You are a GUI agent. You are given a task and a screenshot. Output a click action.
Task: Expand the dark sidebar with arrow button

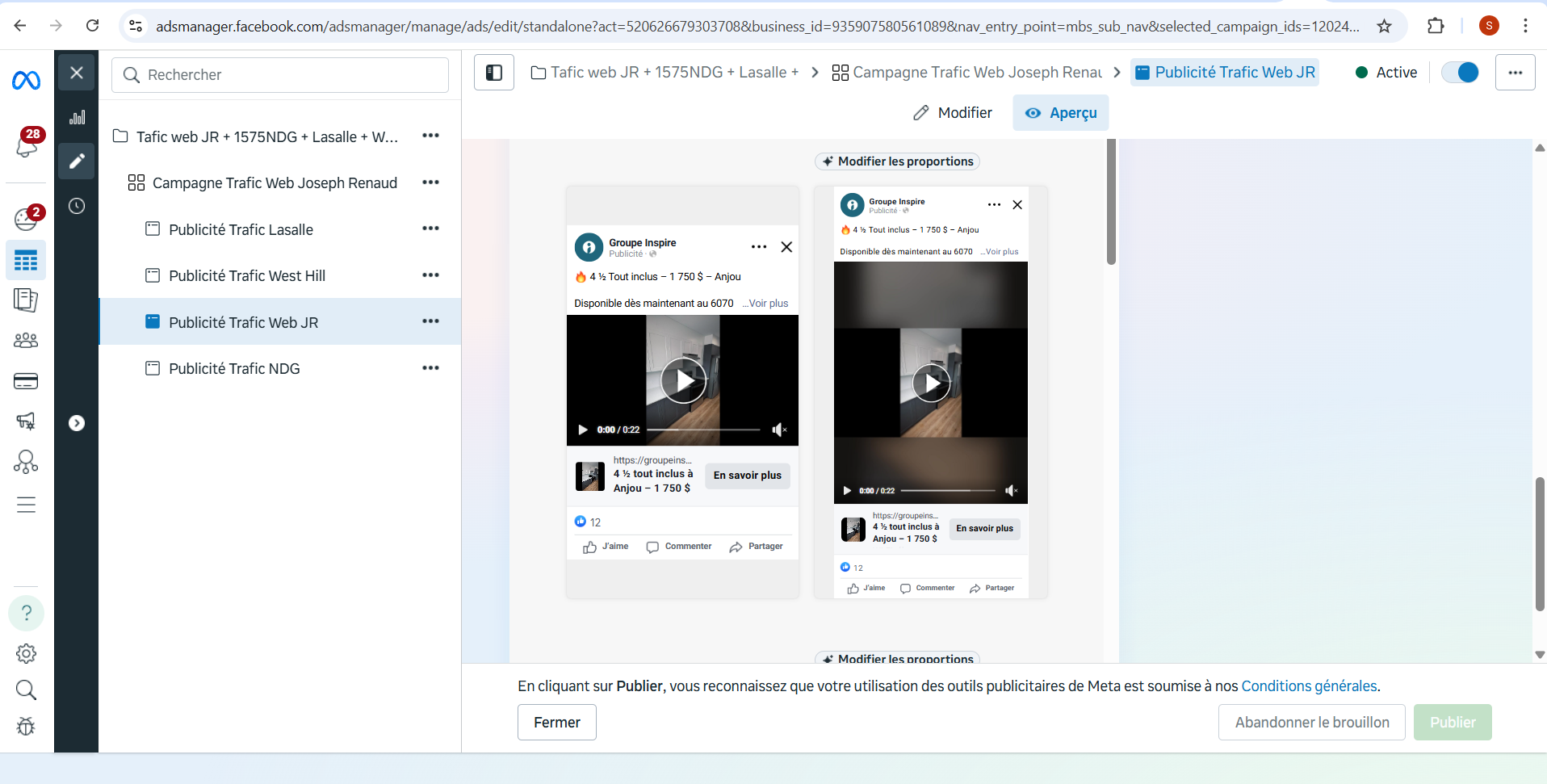pos(77,423)
